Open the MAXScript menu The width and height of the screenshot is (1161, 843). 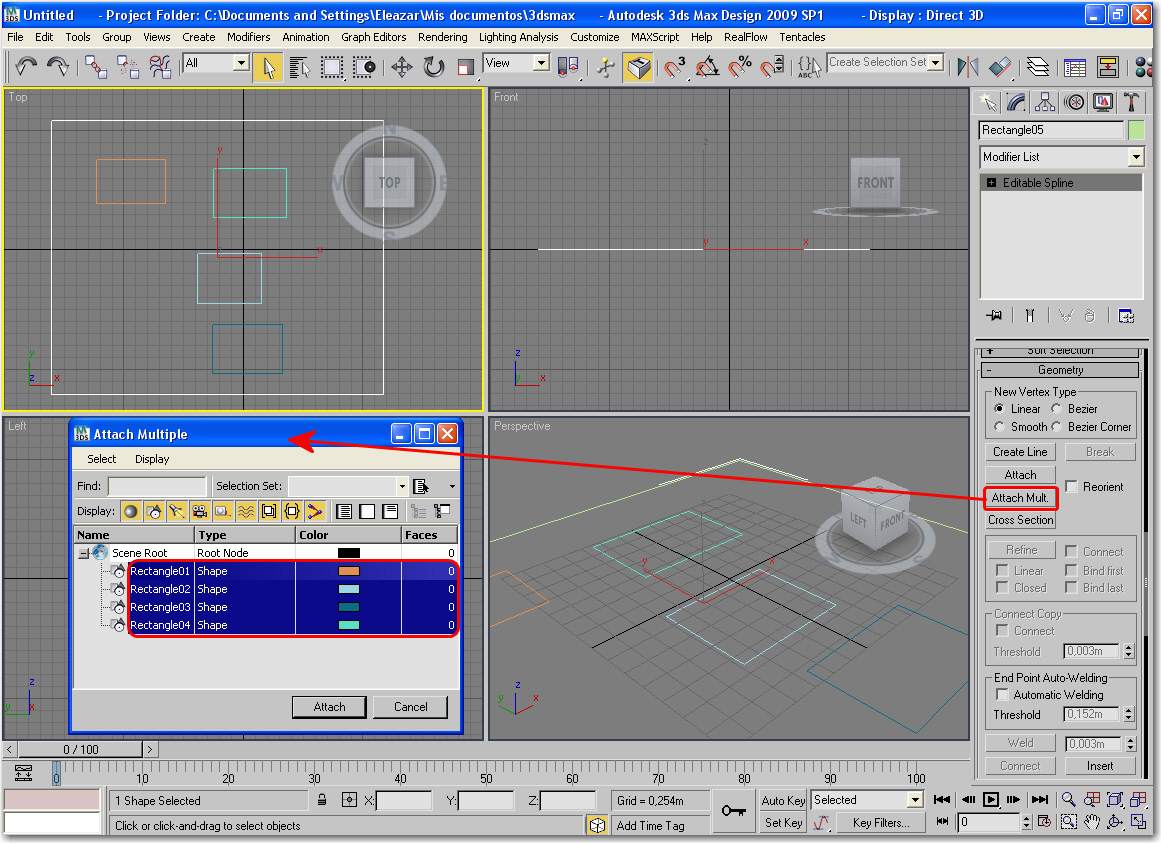pyautogui.click(x=655, y=37)
